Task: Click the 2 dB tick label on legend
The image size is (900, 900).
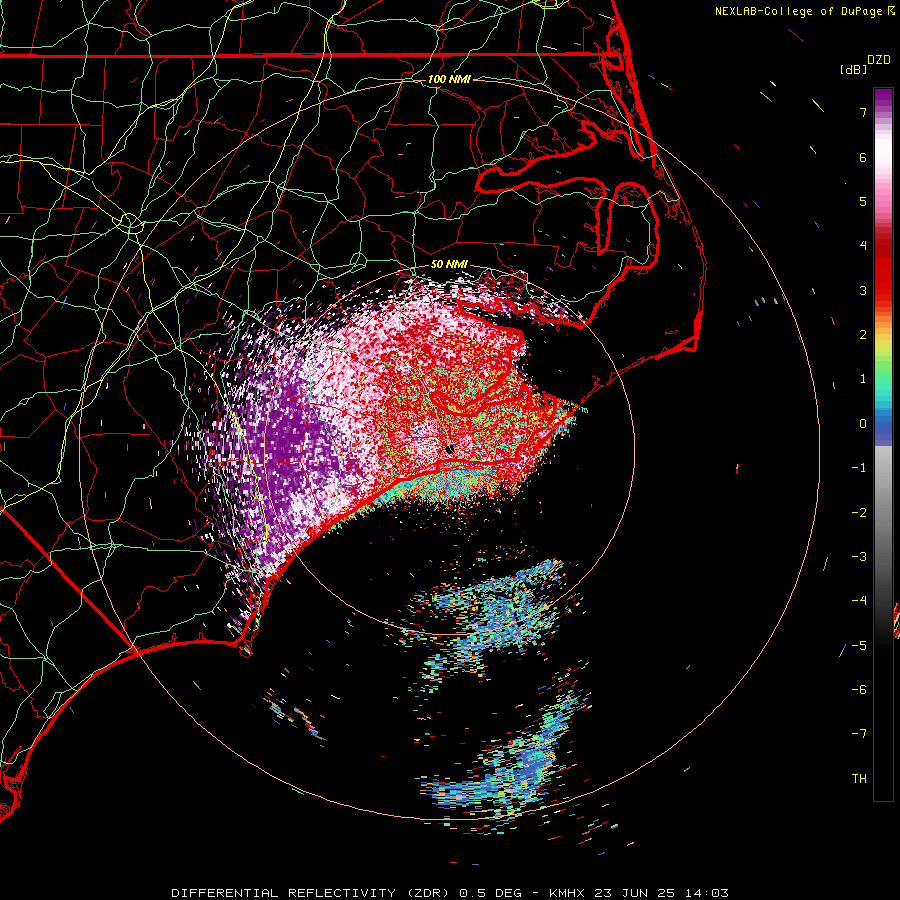Action: pos(863,335)
